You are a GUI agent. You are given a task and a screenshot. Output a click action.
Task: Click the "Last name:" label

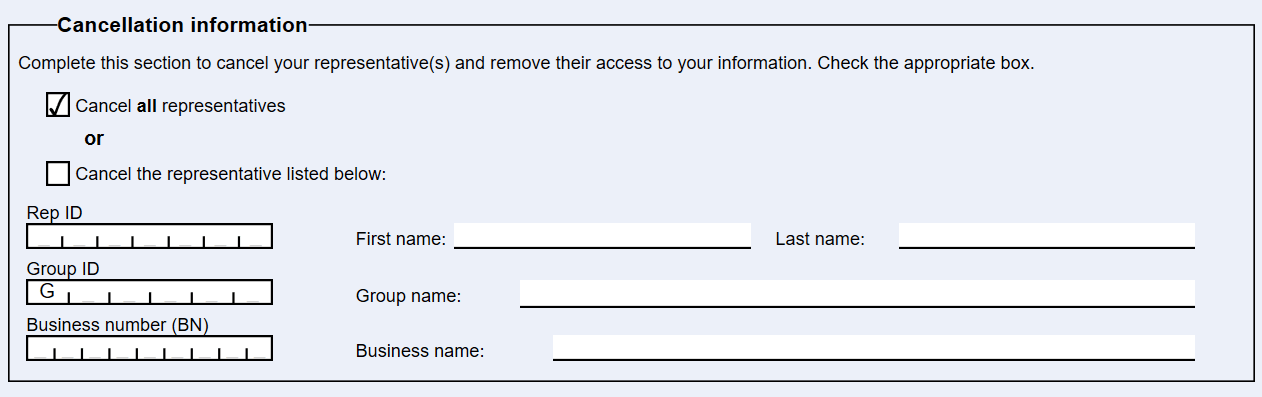click(x=820, y=239)
